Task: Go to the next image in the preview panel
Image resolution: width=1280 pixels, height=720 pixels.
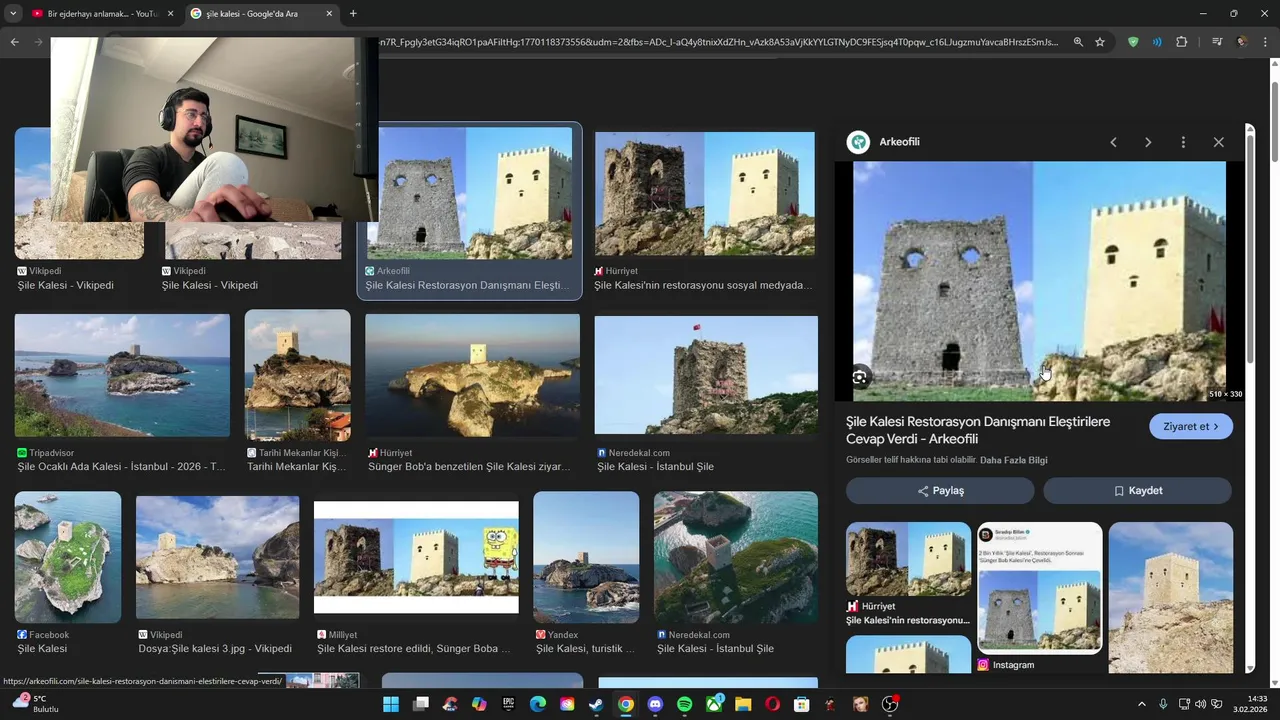Action: 1148,142
